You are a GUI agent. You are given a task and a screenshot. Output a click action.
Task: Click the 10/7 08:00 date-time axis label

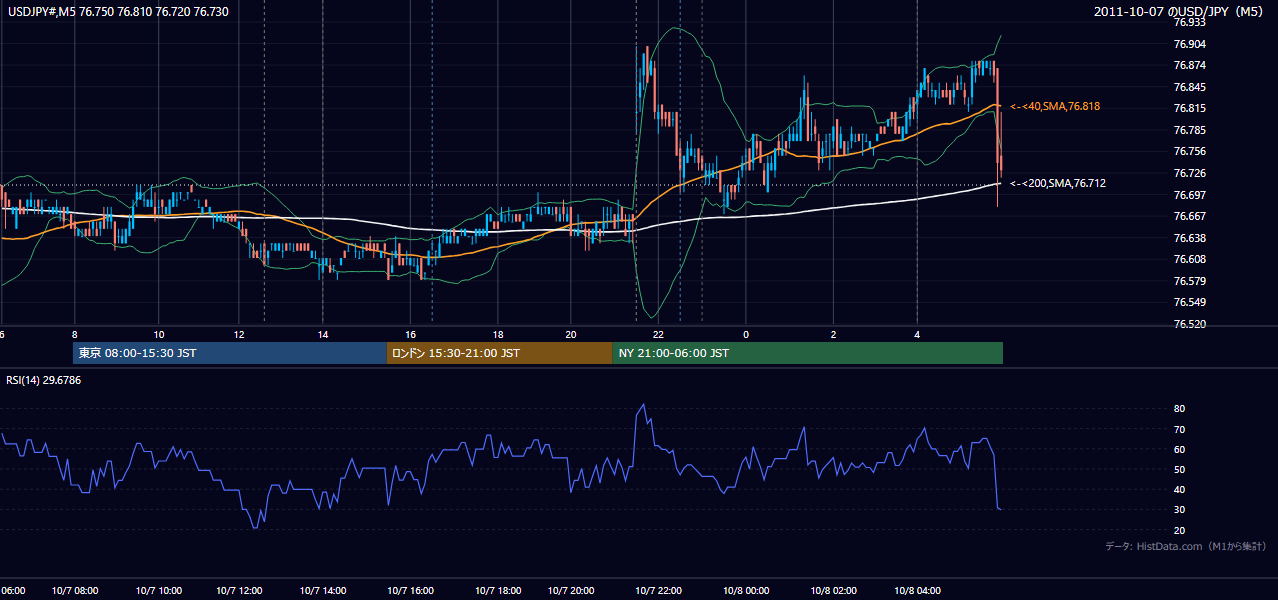pyautogui.click(x=73, y=591)
